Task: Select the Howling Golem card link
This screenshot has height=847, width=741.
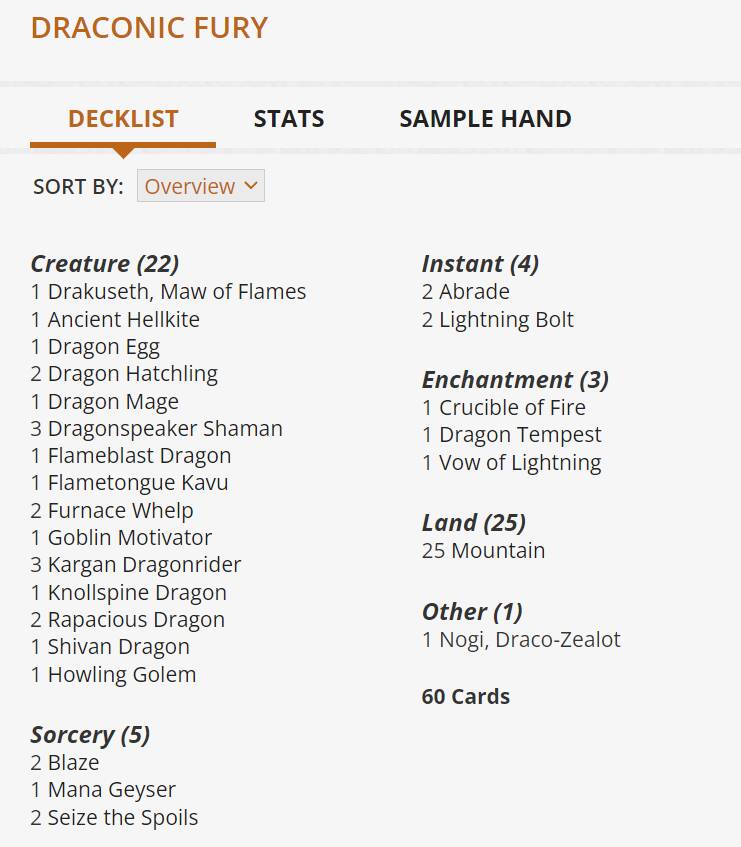Action: coord(122,675)
